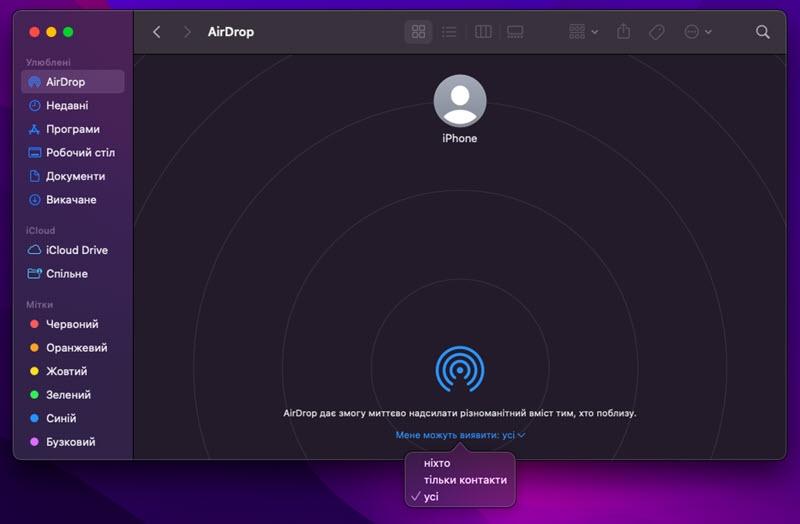Select the Зелений green tag
The width and height of the screenshot is (800, 524).
[x=73, y=394]
